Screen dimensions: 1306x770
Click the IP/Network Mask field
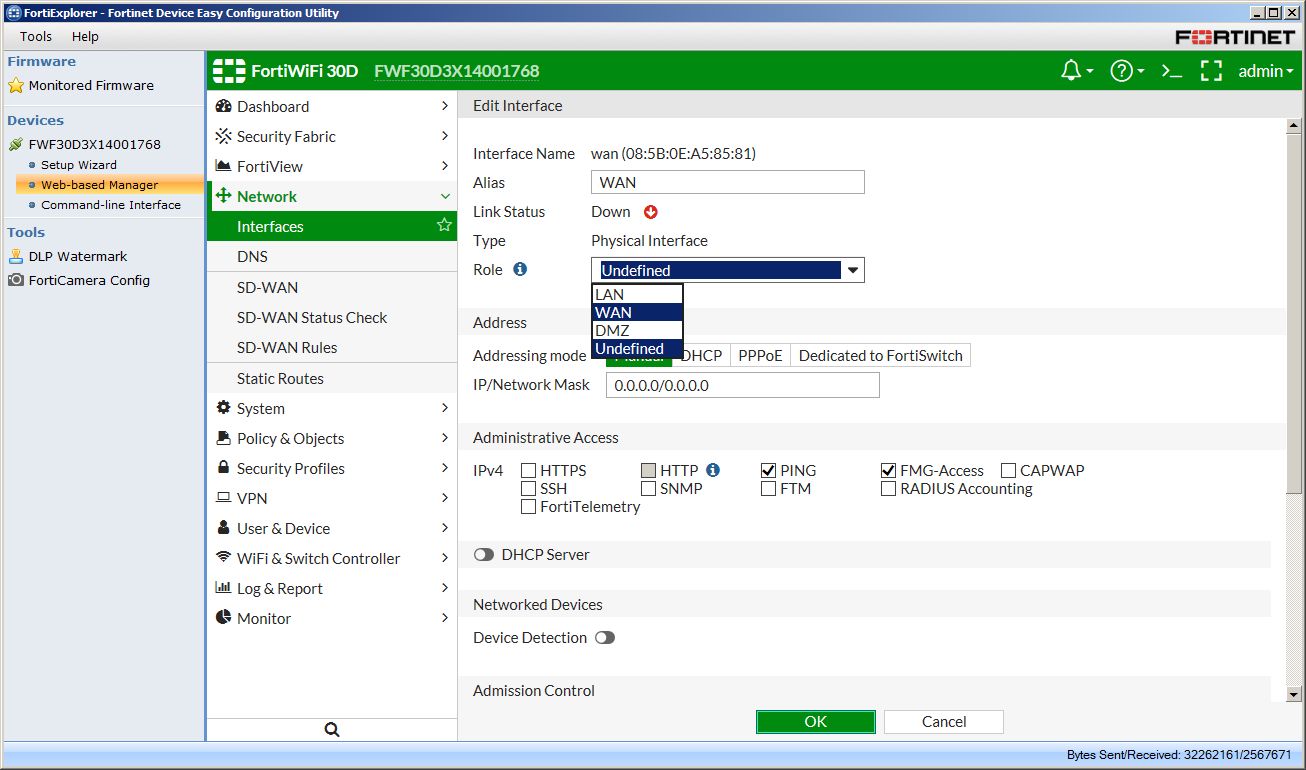point(743,385)
